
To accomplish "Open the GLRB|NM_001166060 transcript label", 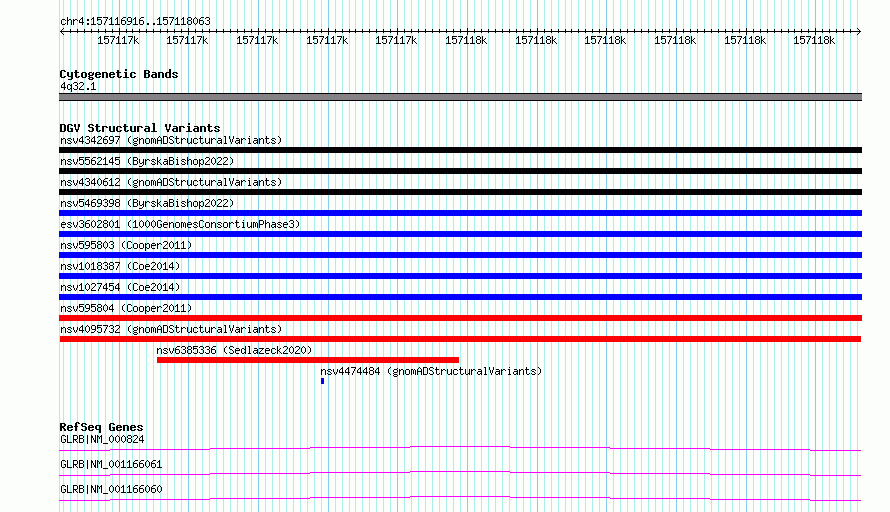I will [x=111, y=489].
